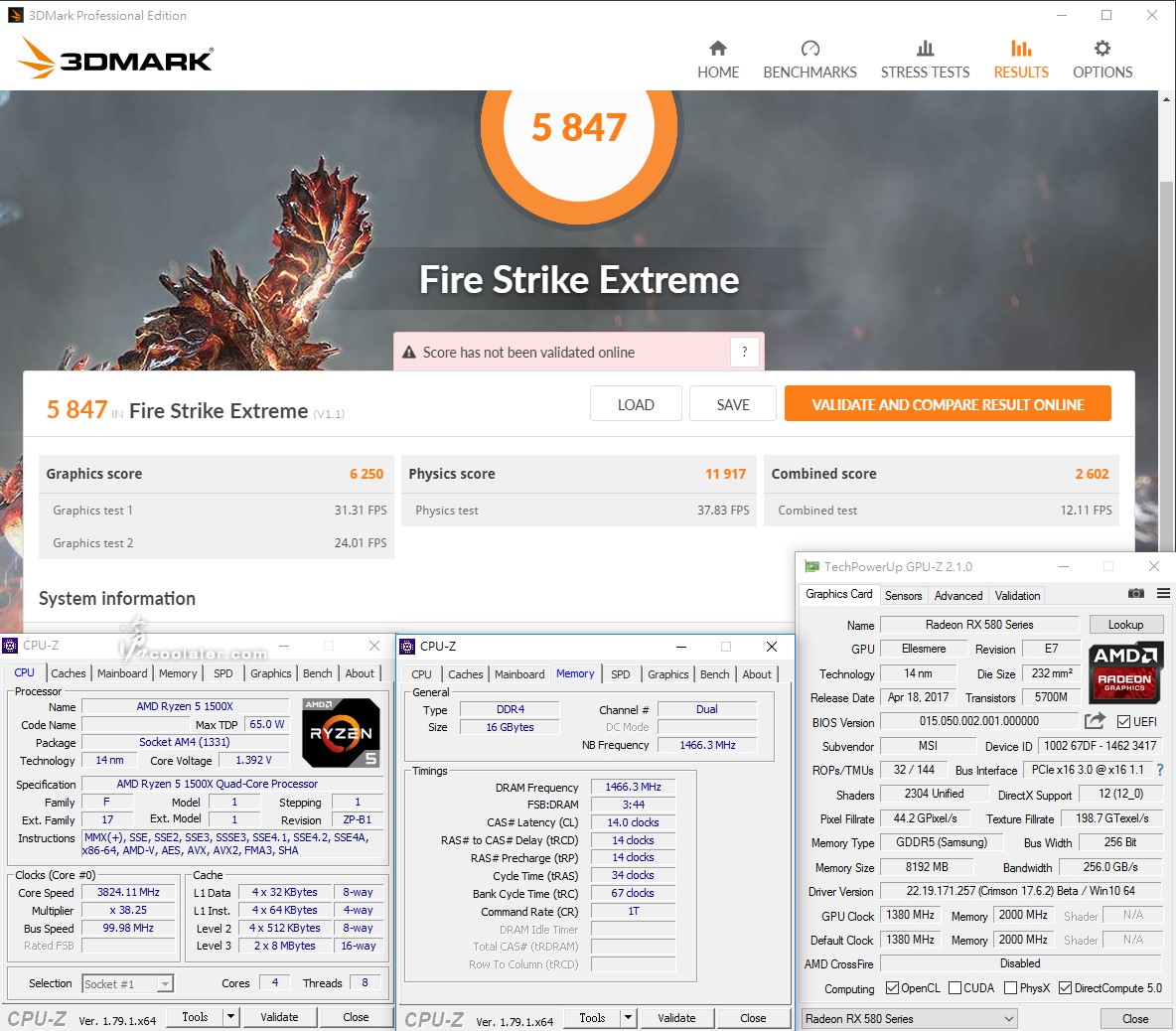The image size is (1176, 1031).
Task: Click the System information heading
Action: coord(117,598)
